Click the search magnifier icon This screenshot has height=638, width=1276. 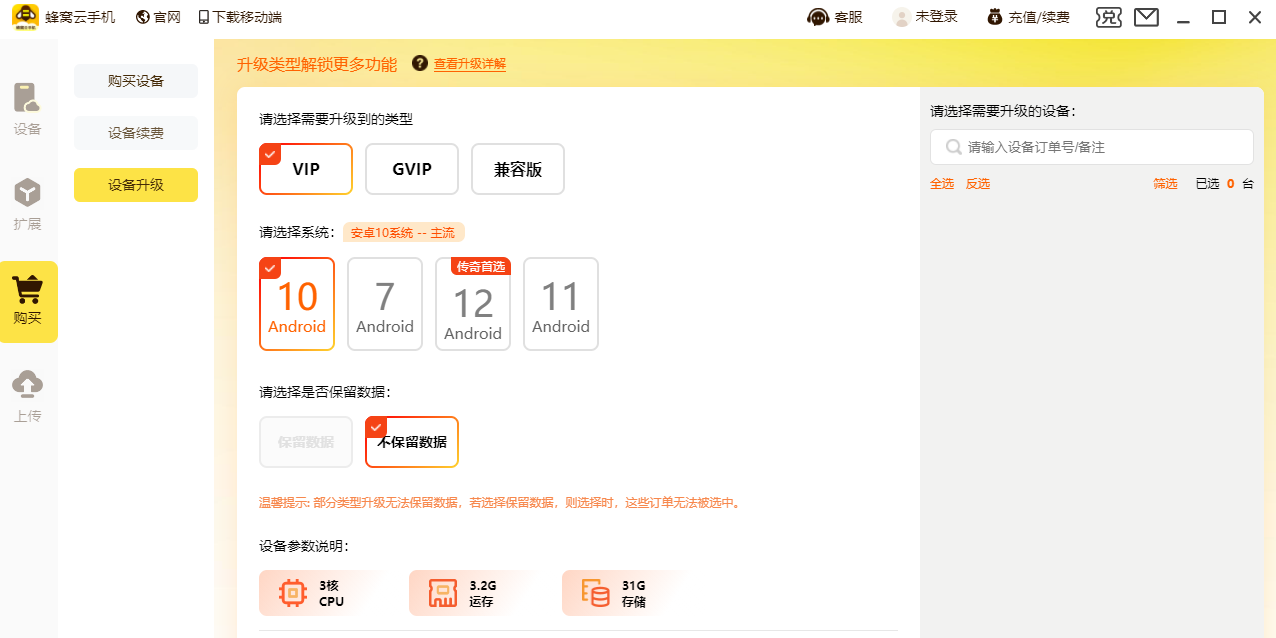click(954, 147)
